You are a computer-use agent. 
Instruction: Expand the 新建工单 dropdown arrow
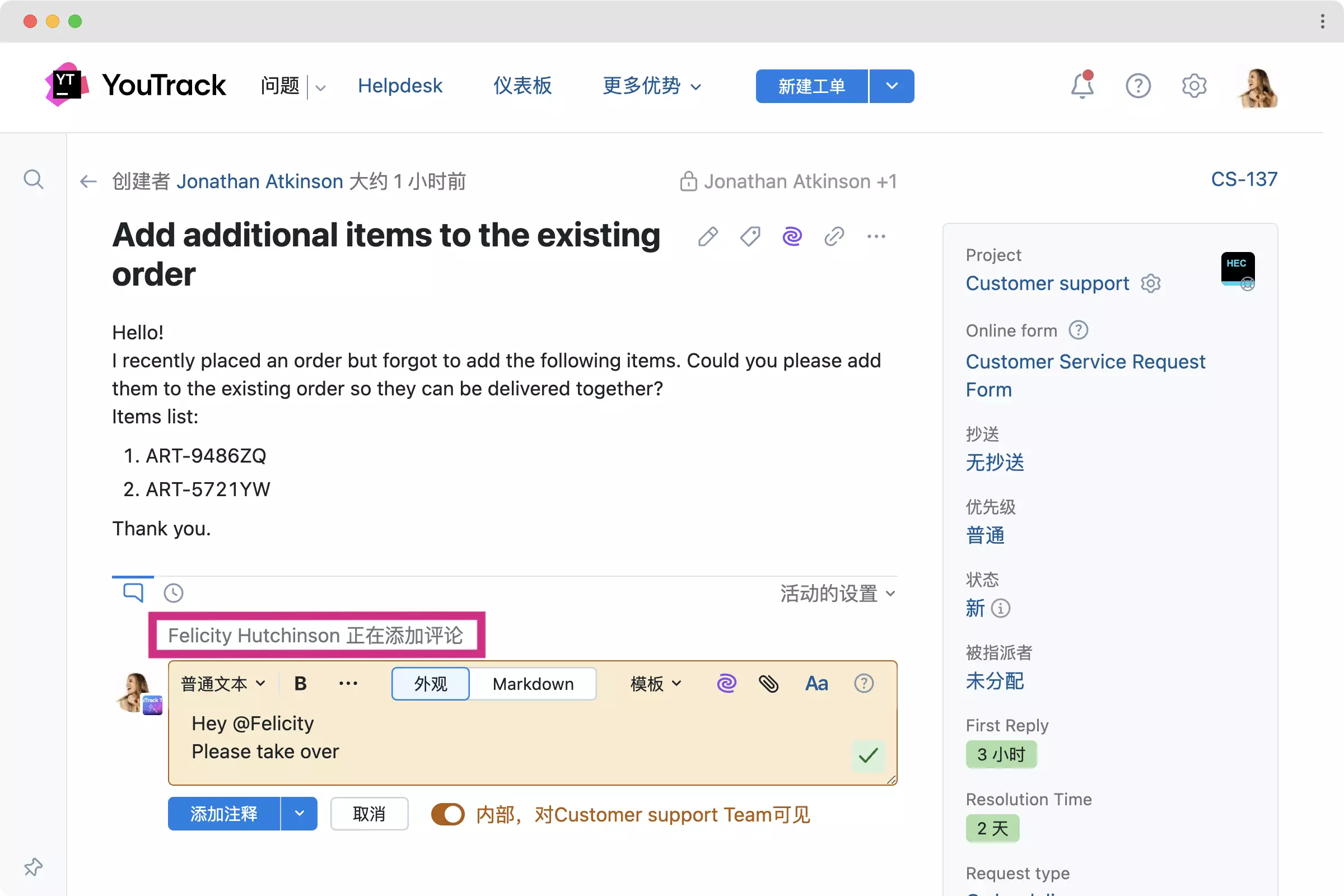(892, 86)
